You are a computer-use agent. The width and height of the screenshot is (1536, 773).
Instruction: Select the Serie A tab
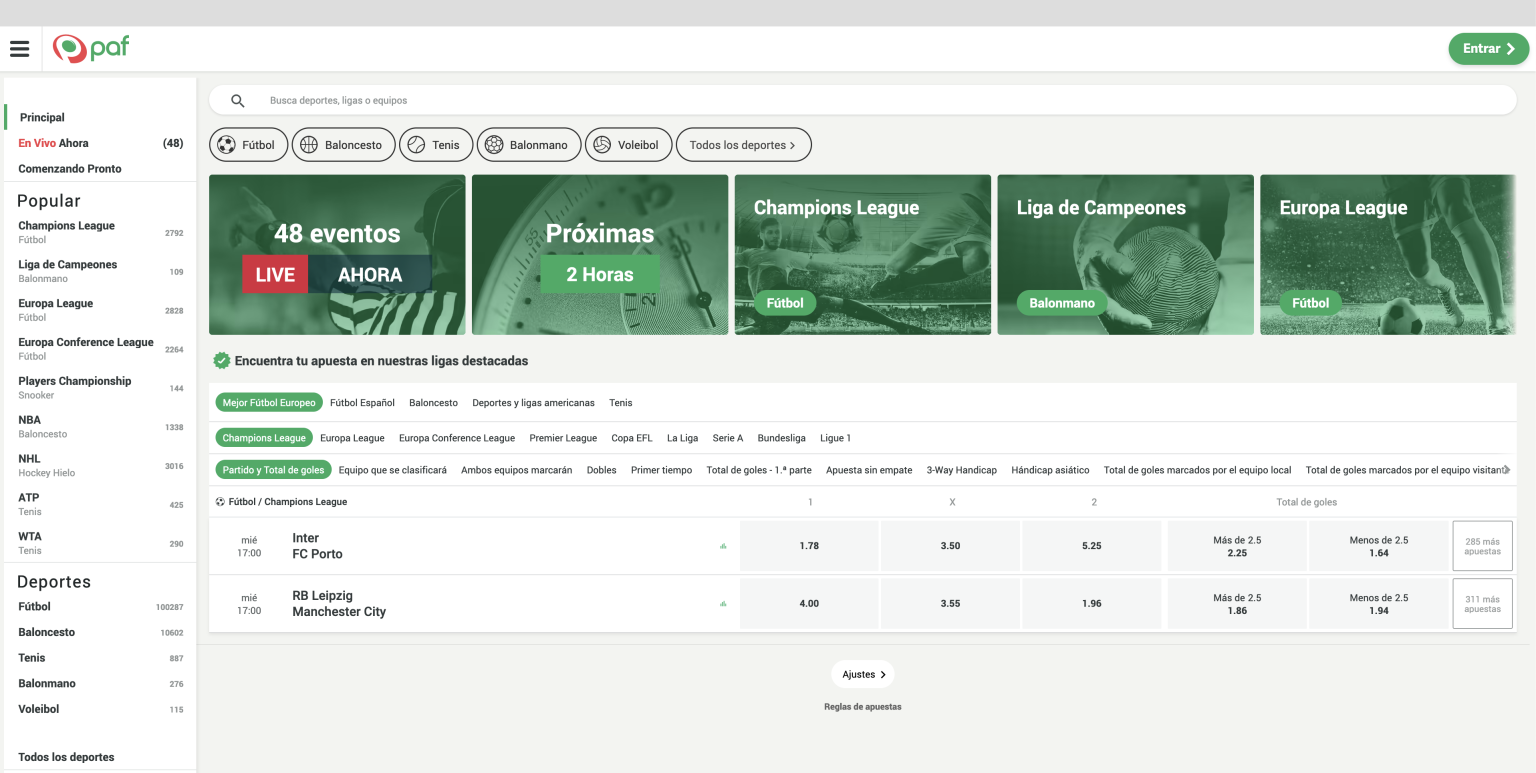(728, 438)
